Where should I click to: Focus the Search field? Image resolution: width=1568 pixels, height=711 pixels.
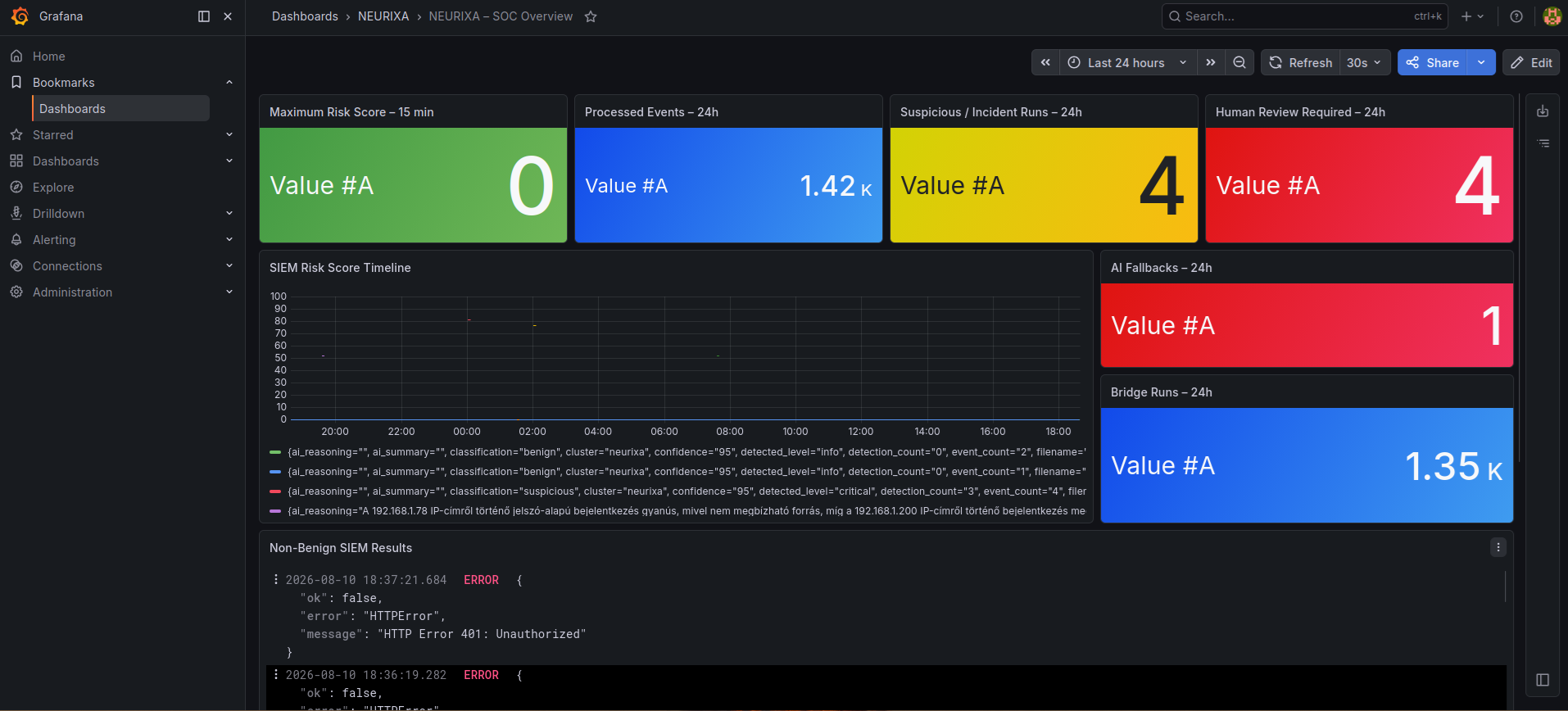tap(1305, 16)
